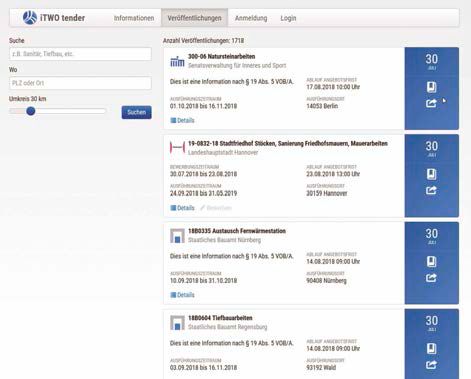Click the Umkreis radius slider handle
The width and height of the screenshot is (471, 379).
tap(31, 111)
